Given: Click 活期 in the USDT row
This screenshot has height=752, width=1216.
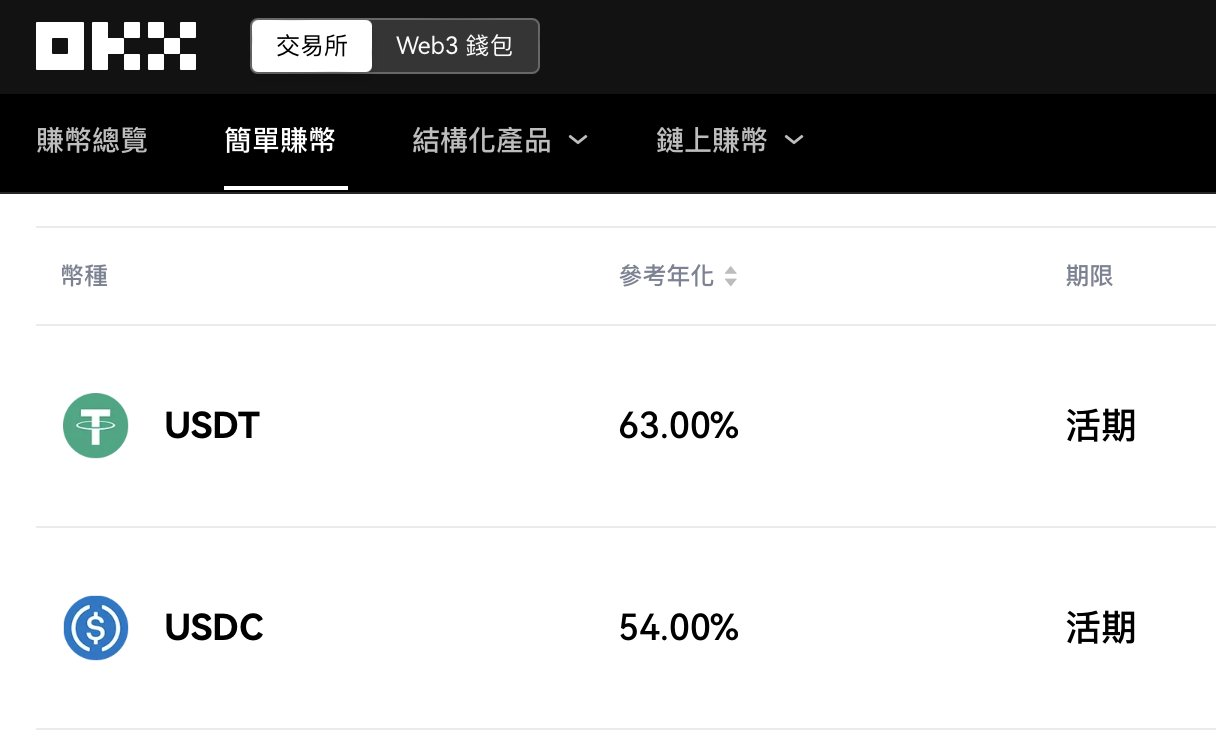Looking at the screenshot, I should coord(1101,426).
